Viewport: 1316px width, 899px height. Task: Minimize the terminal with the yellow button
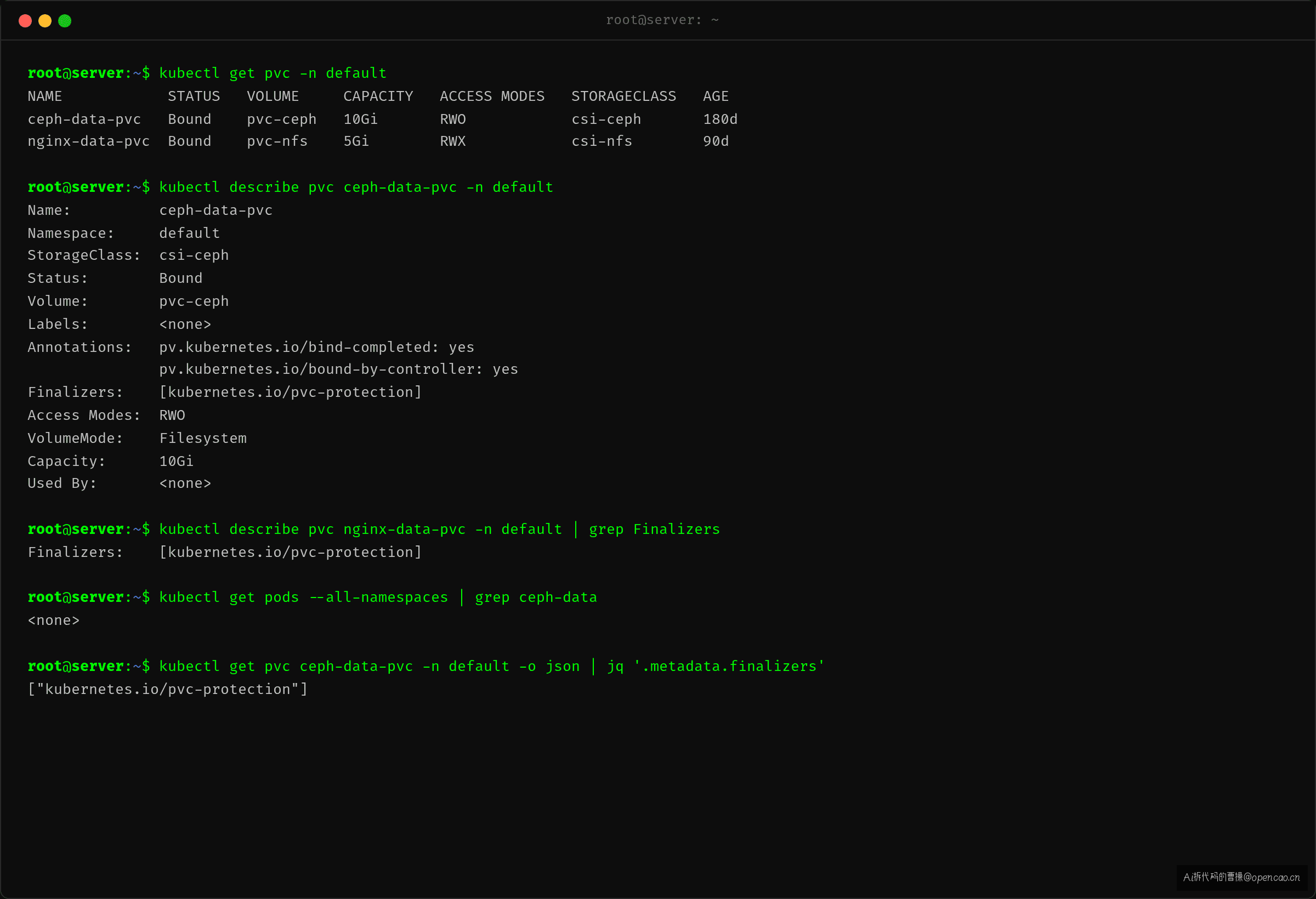[x=45, y=21]
